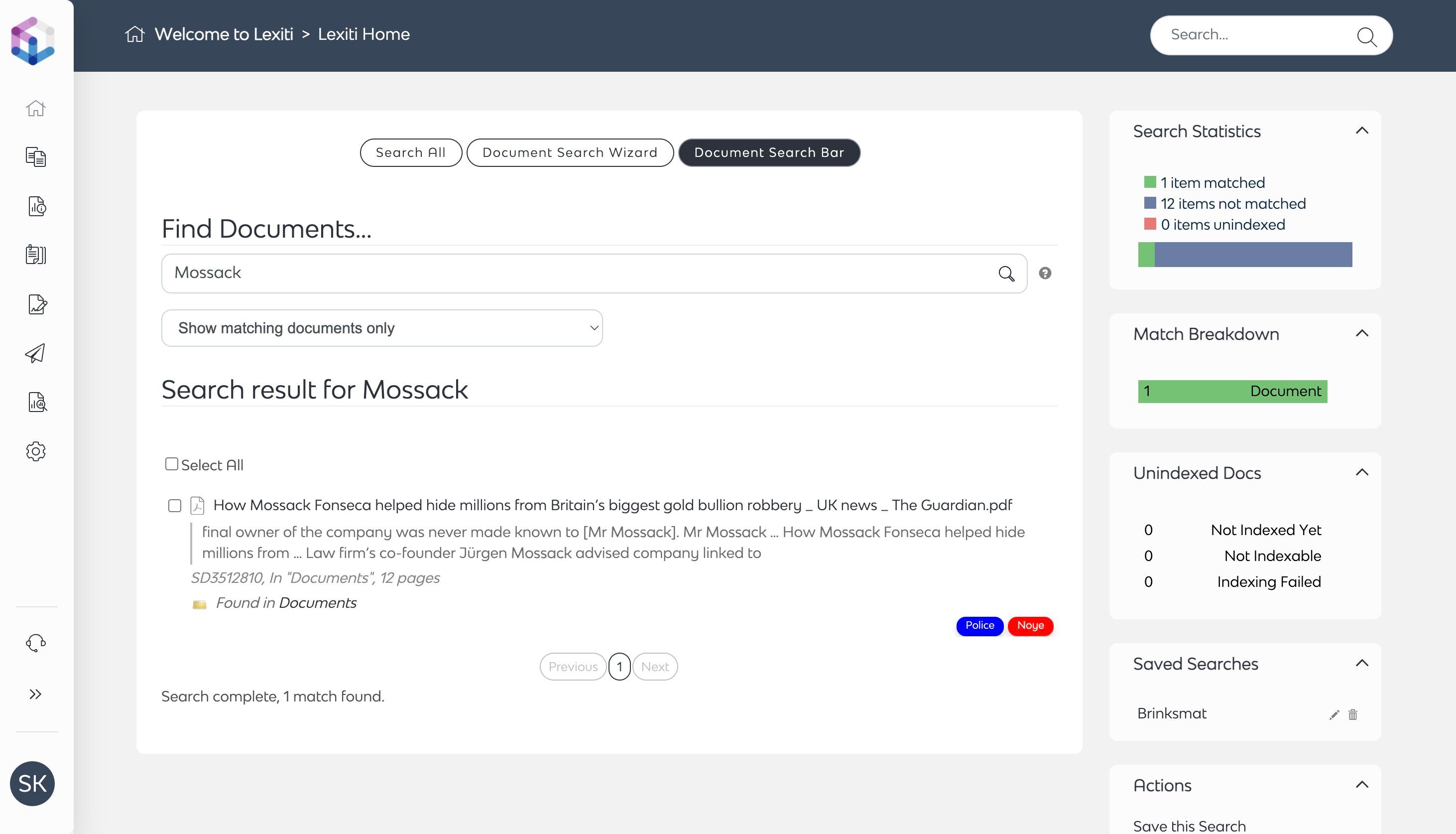Open the Documents folder link

coord(318,603)
